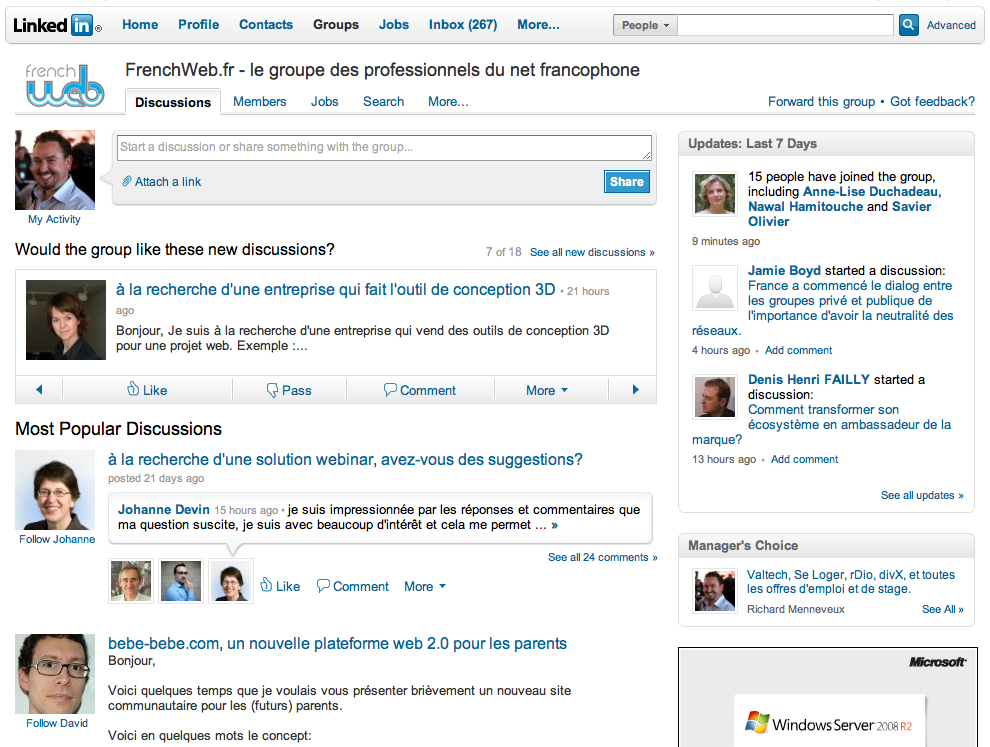Click Follow David link
The image size is (990, 747).
click(x=57, y=723)
